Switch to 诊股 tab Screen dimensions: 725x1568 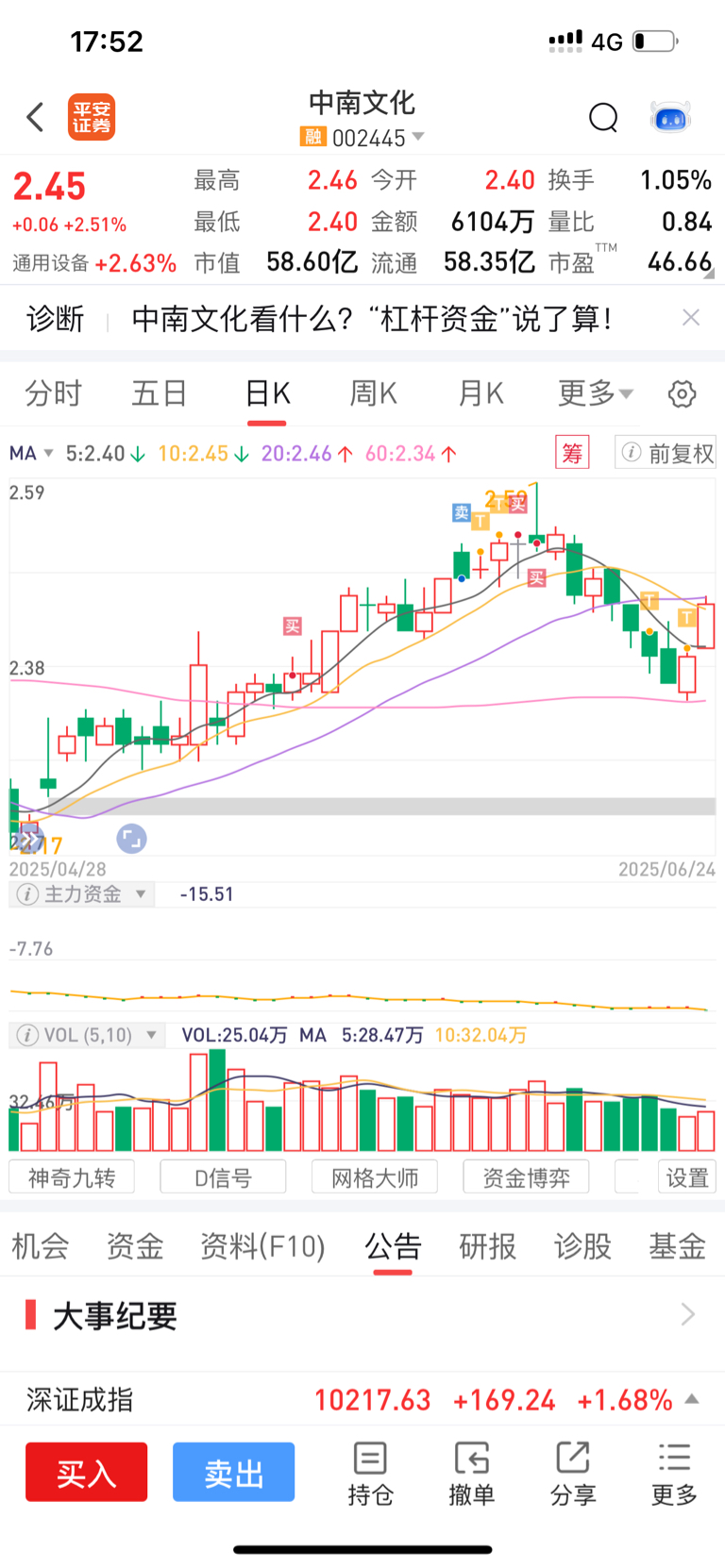582,1246
